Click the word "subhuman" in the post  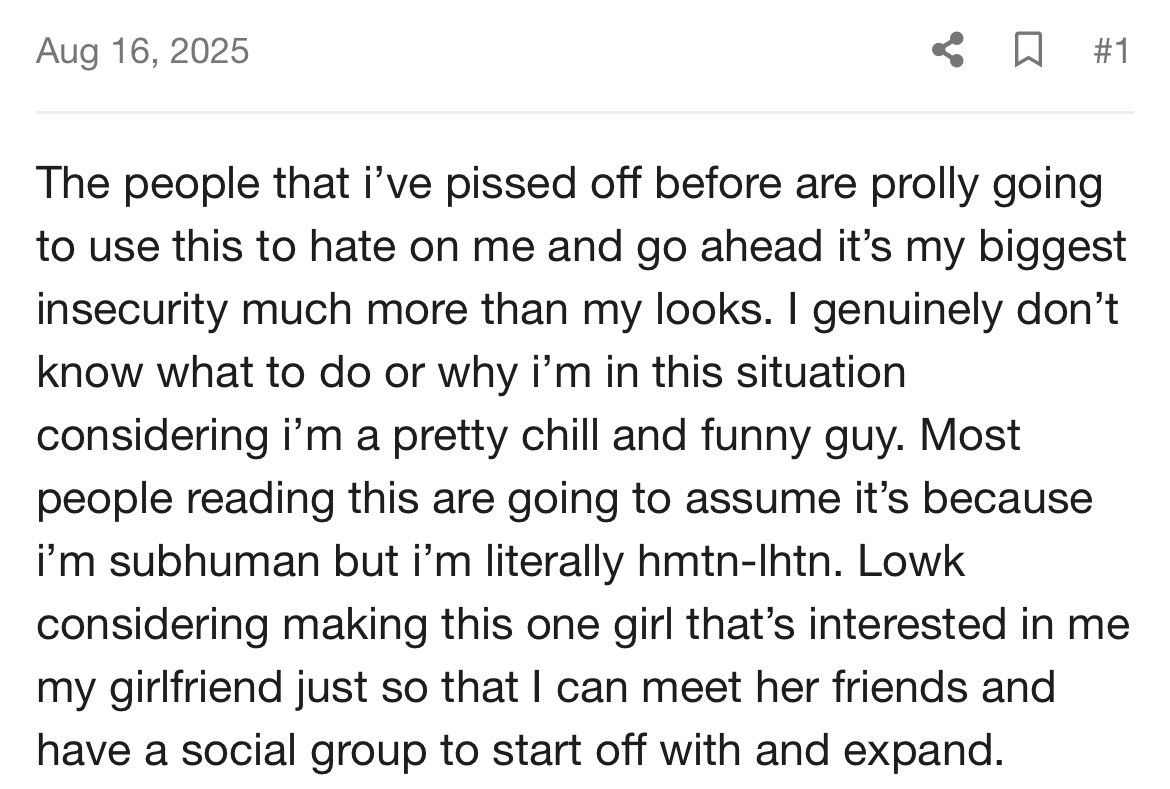[x=214, y=561]
